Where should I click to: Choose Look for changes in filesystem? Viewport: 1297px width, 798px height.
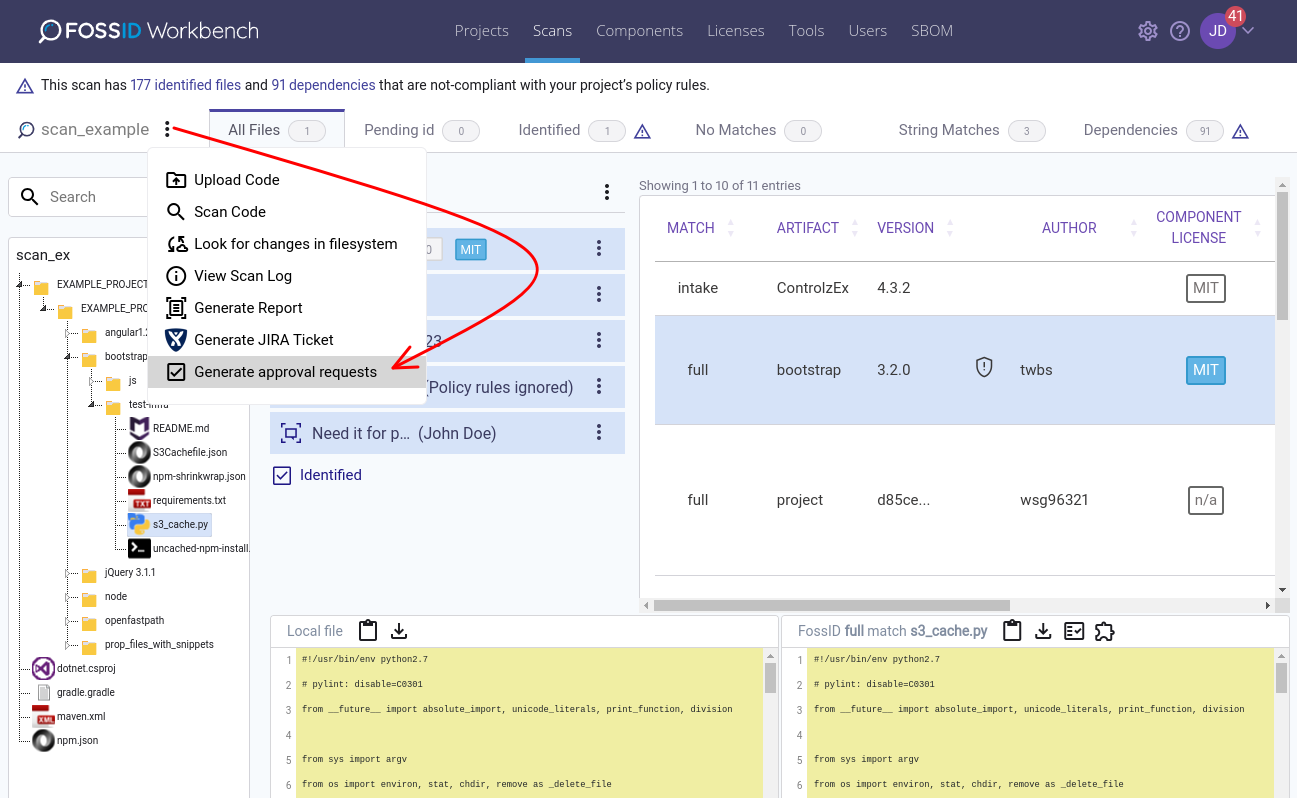(x=287, y=244)
